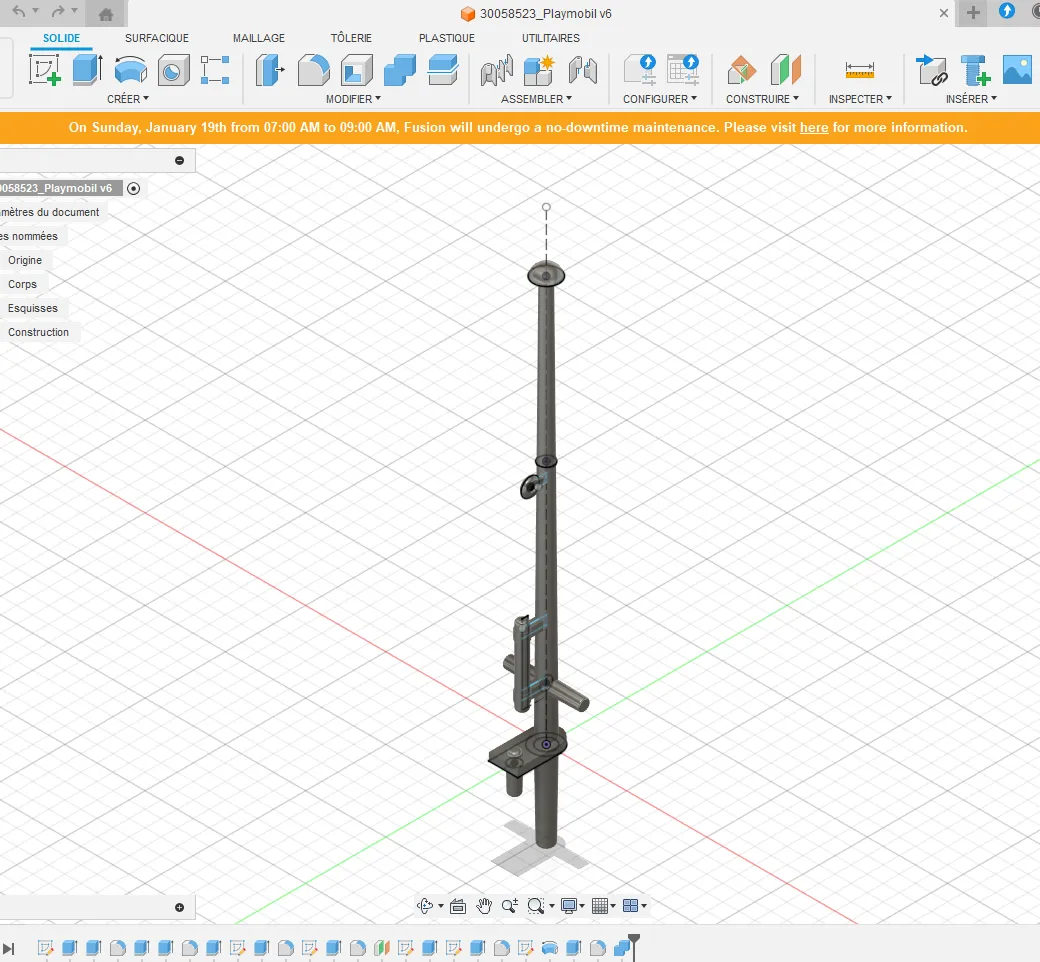Select the Construction folder in browser
The width and height of the screenshot is (1040, 962).
pos(38,332)
